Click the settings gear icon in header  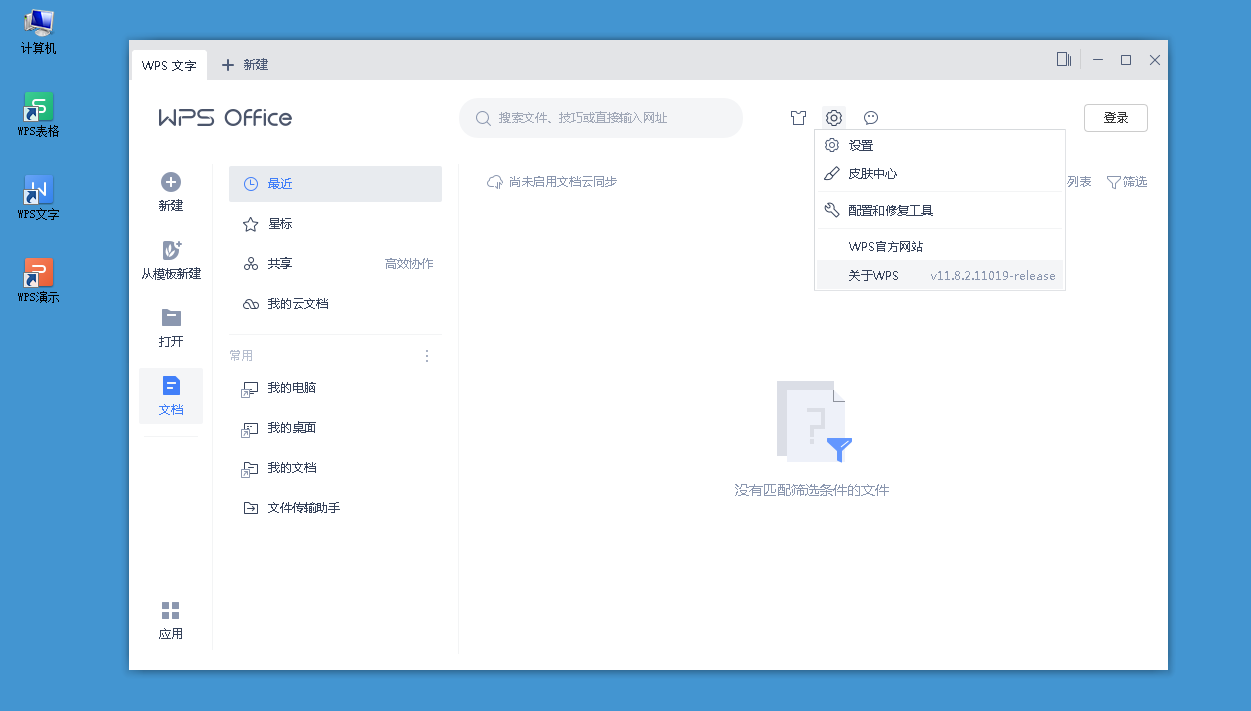(834, 118)
